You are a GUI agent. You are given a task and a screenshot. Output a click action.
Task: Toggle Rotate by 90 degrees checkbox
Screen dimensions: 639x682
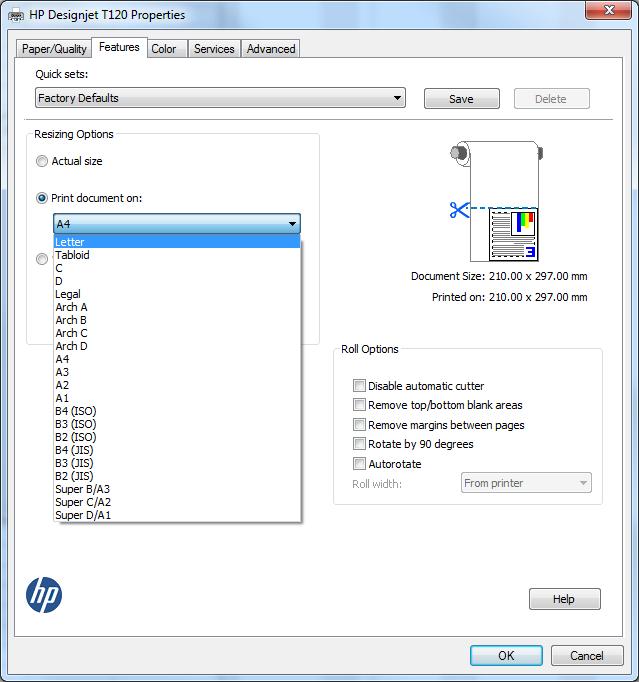359,444
